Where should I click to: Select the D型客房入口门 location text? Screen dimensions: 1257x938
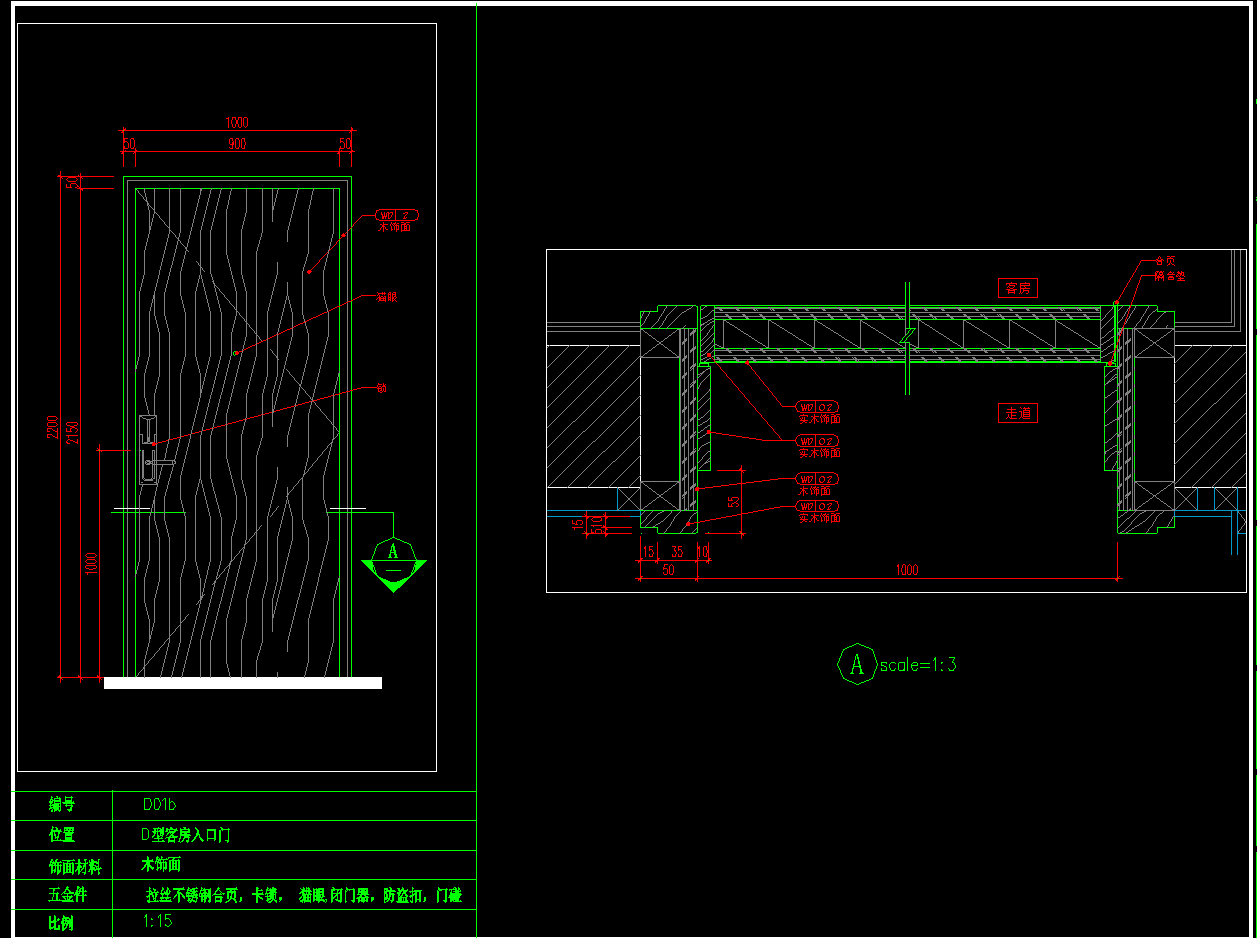[x=186, y=834]
